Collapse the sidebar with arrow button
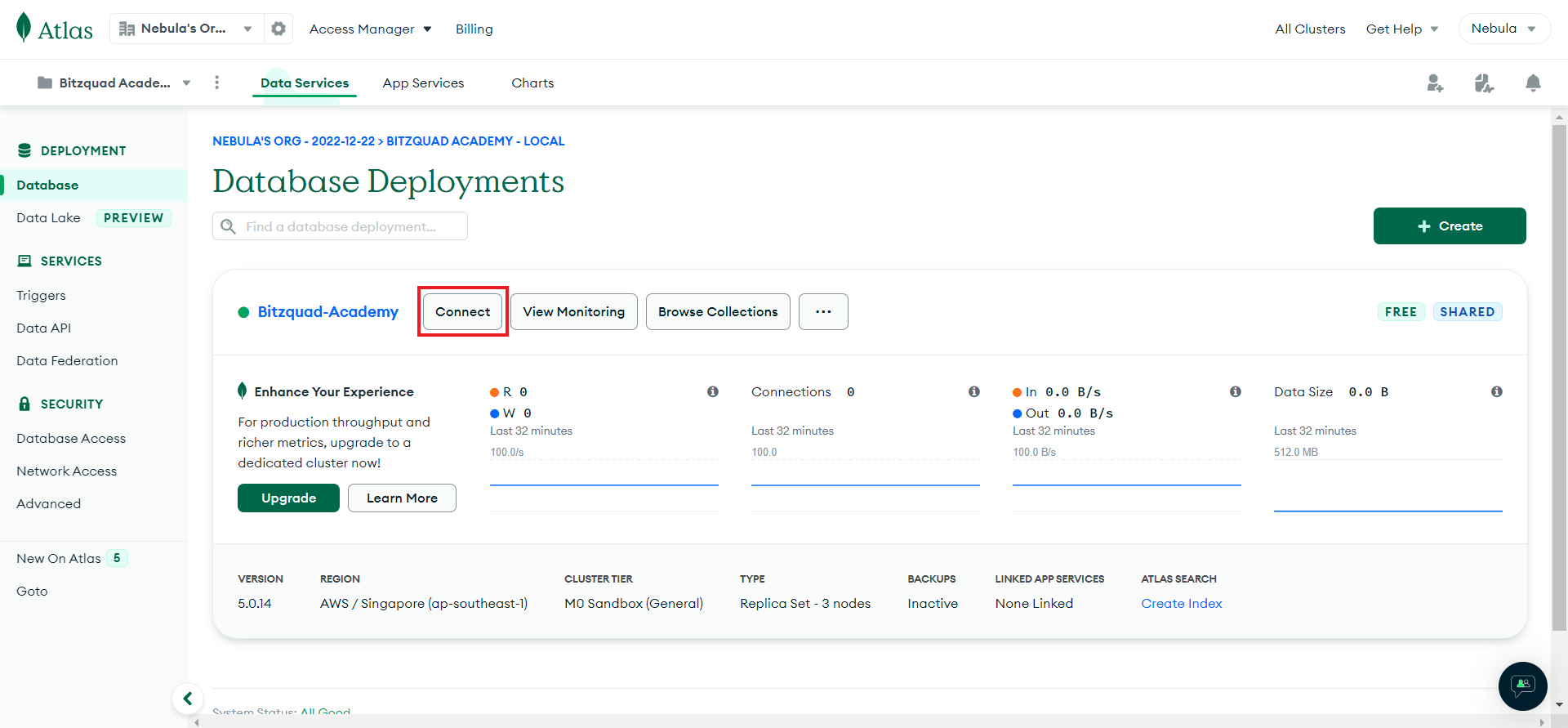1568x728 pixels. pyautogui.click(x=188, y=699)
